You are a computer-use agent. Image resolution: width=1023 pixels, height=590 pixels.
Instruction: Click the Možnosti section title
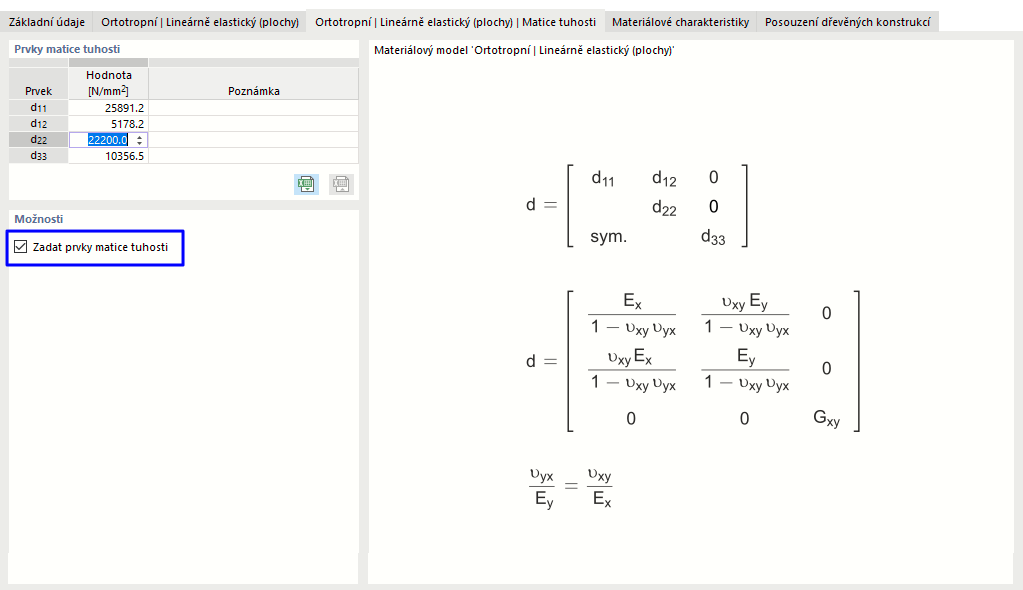38,219
